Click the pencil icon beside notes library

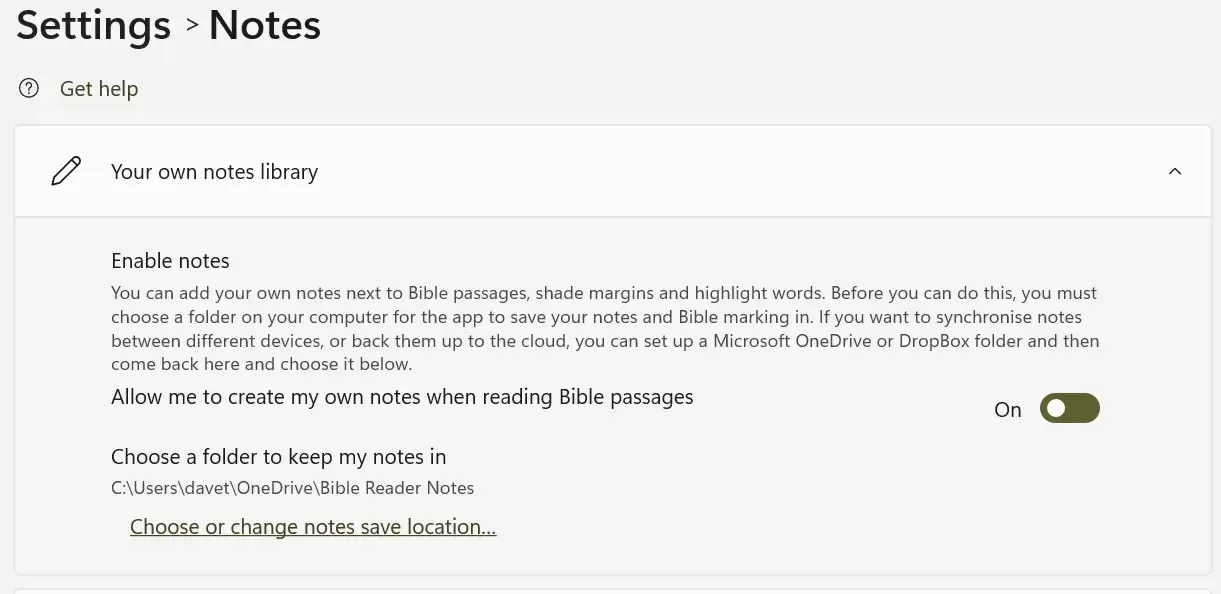point(65,170)
